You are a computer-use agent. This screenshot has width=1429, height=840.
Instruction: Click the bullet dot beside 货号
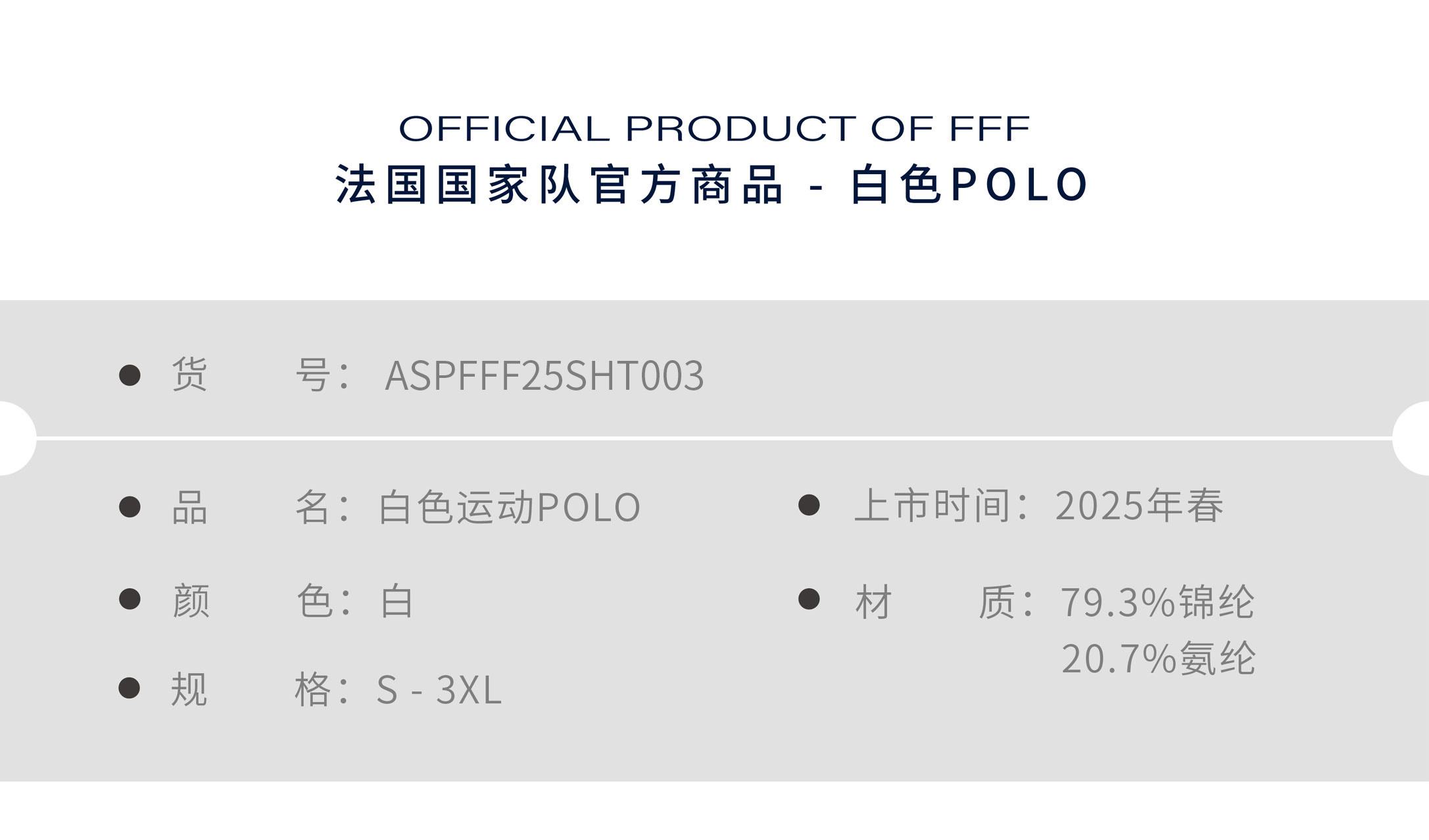[x=130, y=375]
